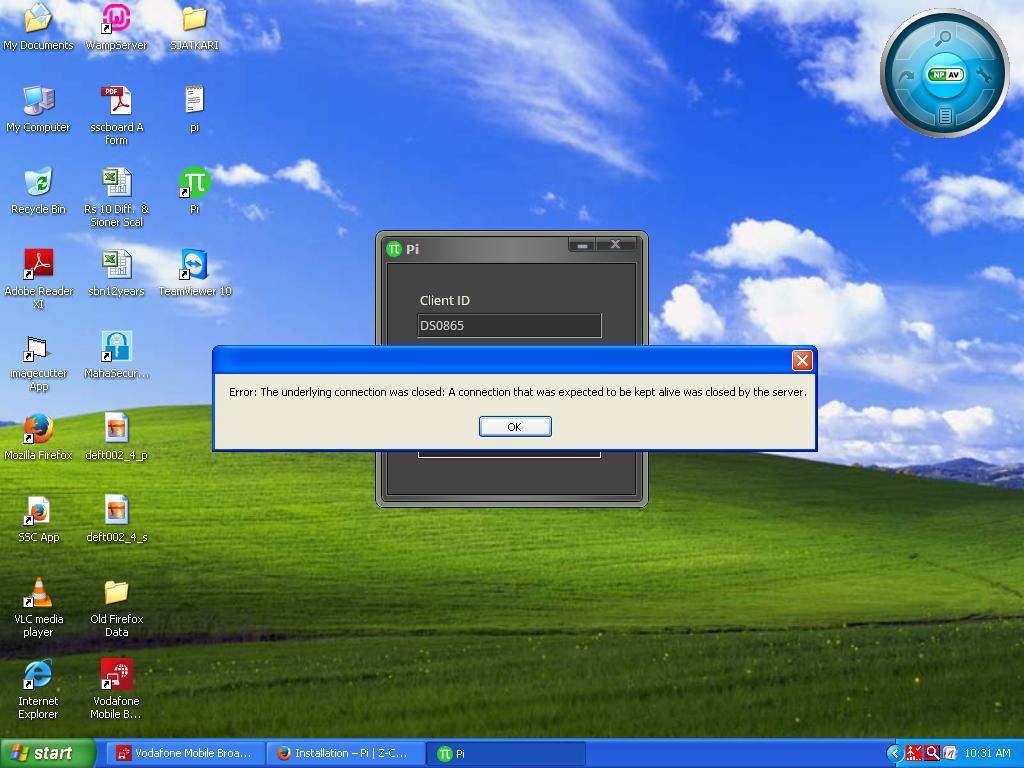Image resolution: width=1024 pixels, height=768 pixels.
Task: Open NP AV reports list icon
Action: tap(944, 116)
